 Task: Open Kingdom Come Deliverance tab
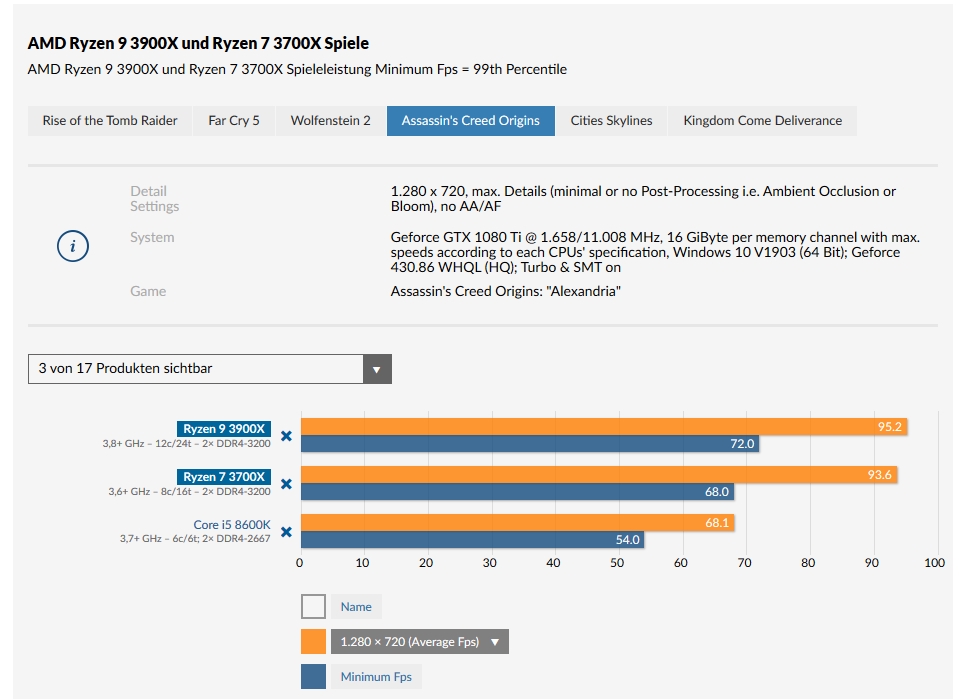(x=762, y=120)
